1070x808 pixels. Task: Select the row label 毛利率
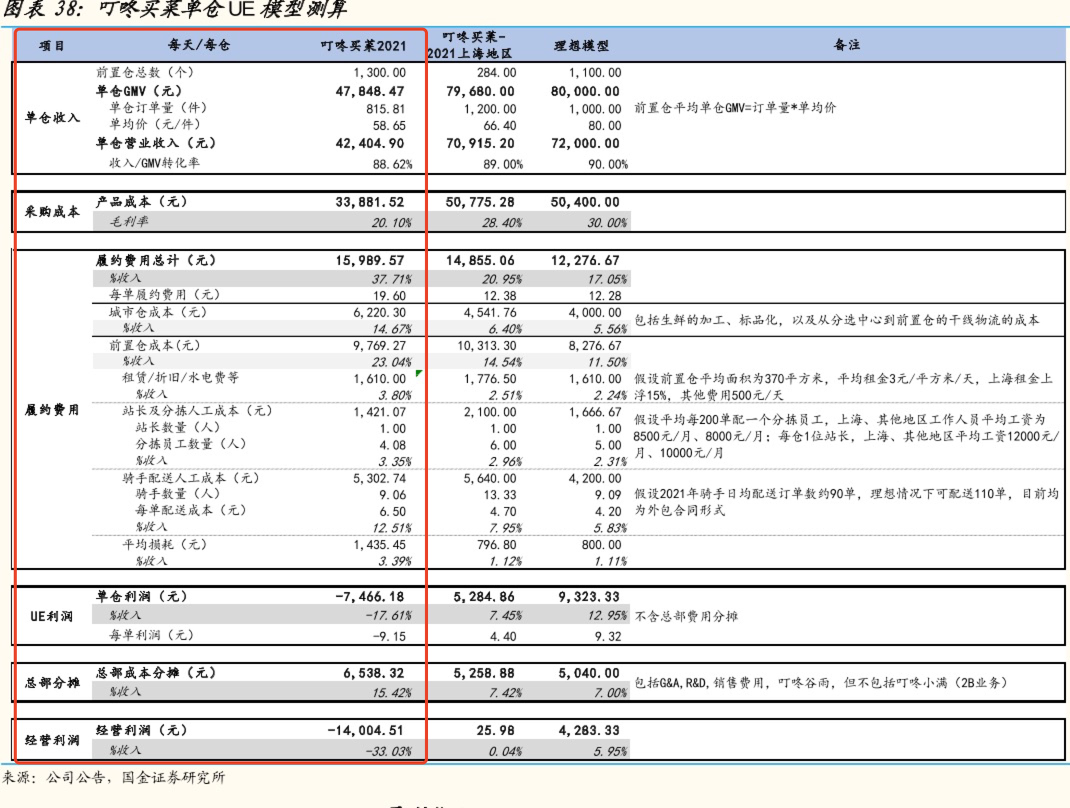pos(129,221)
